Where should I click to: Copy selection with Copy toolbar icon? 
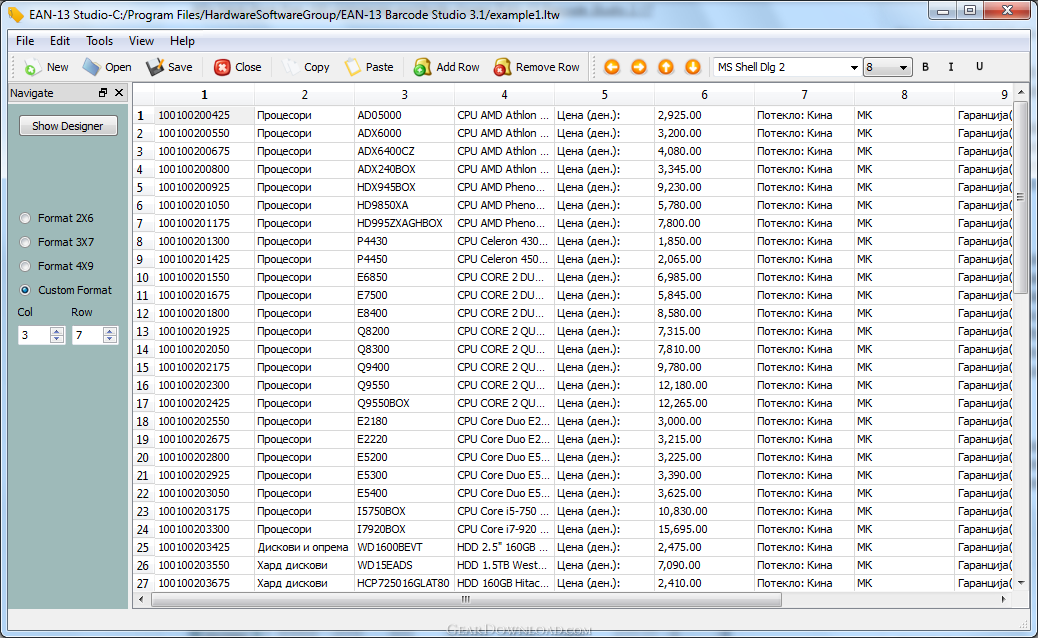(291, 67)
